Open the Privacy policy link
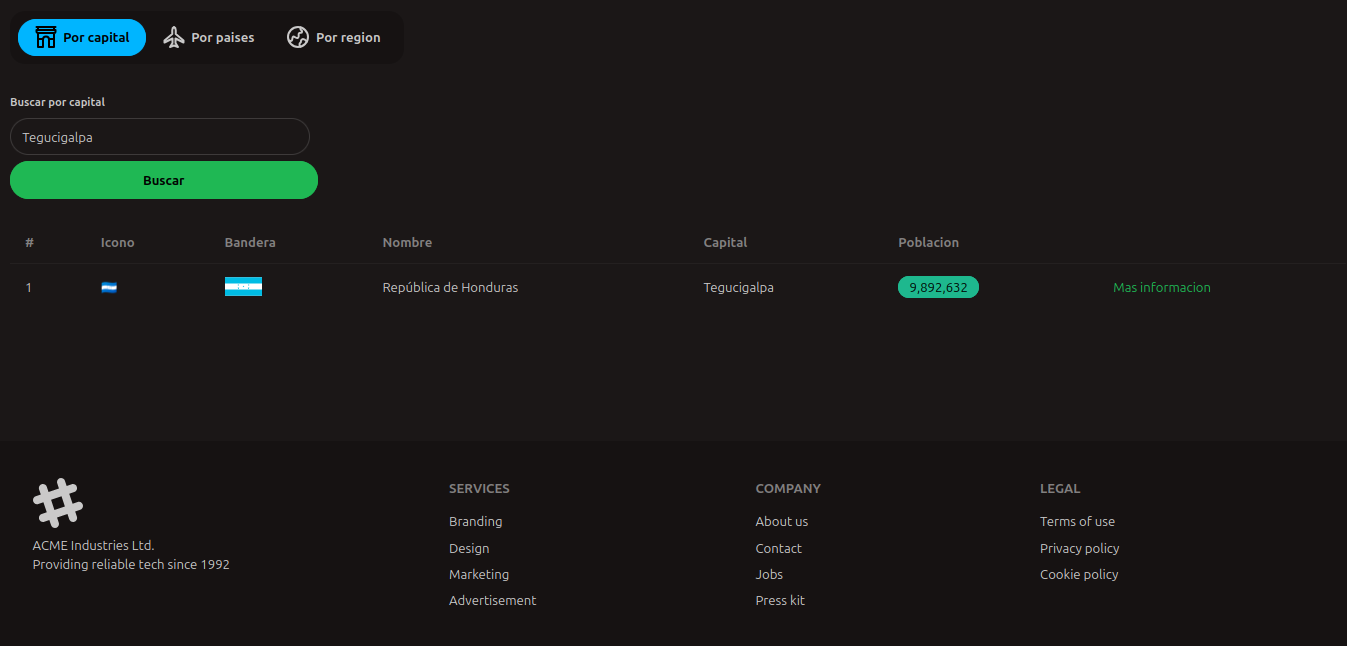Image resolution: width=1347 pixels, height=646 pixels. click(1079, 549)
